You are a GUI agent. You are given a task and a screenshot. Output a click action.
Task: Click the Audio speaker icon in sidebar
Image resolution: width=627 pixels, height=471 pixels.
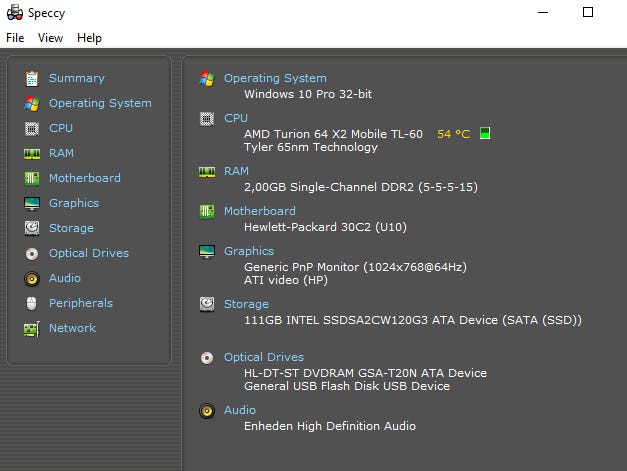point(31,278)
